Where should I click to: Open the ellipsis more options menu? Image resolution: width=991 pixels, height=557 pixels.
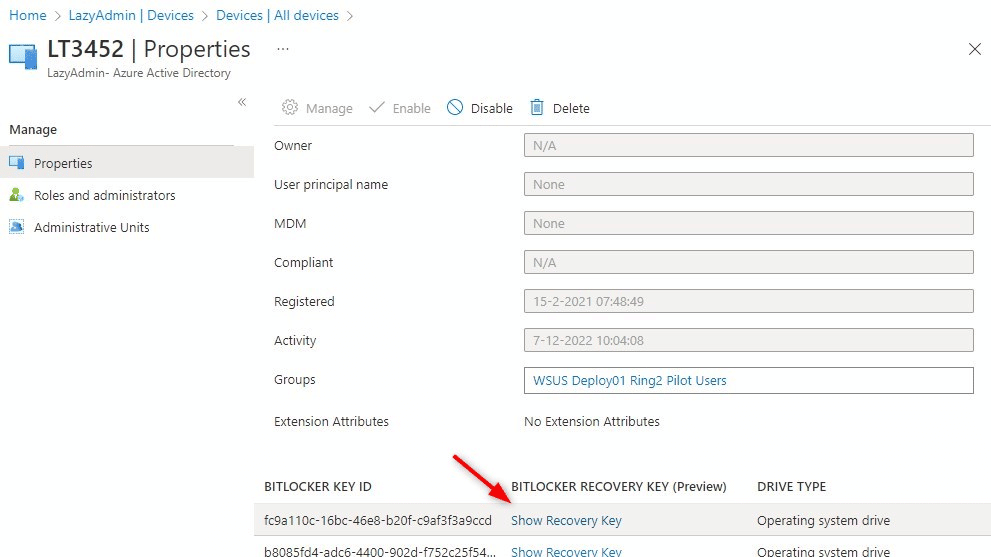(x=283, y=49)
